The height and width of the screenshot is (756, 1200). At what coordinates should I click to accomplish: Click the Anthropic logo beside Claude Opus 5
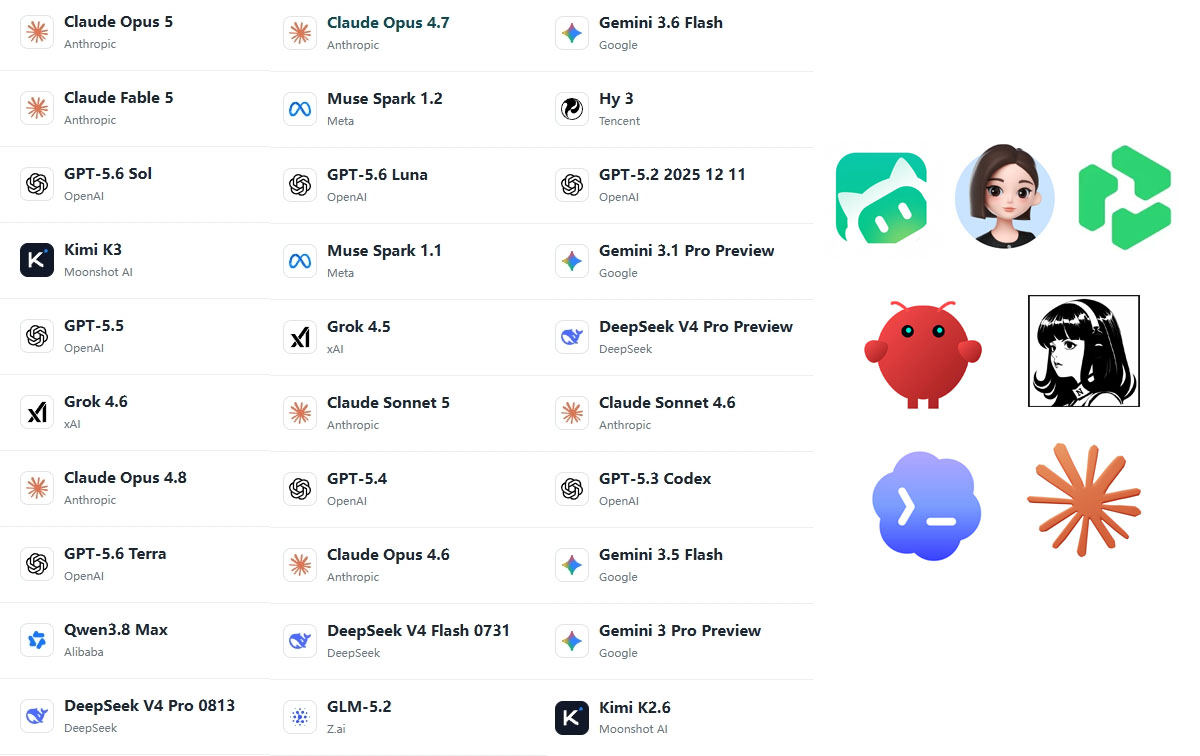point(37,32)
